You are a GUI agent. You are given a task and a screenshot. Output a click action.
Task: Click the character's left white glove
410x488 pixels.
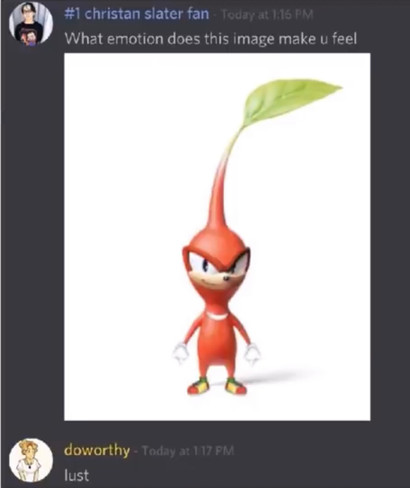(180, 353)
